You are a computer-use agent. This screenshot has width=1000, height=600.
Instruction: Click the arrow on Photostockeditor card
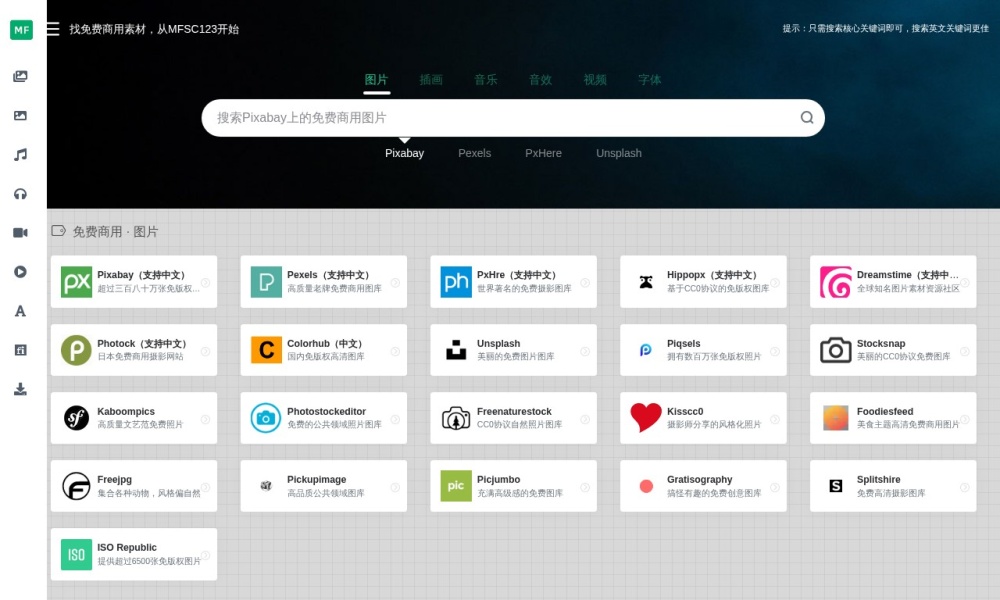point(395,419)
